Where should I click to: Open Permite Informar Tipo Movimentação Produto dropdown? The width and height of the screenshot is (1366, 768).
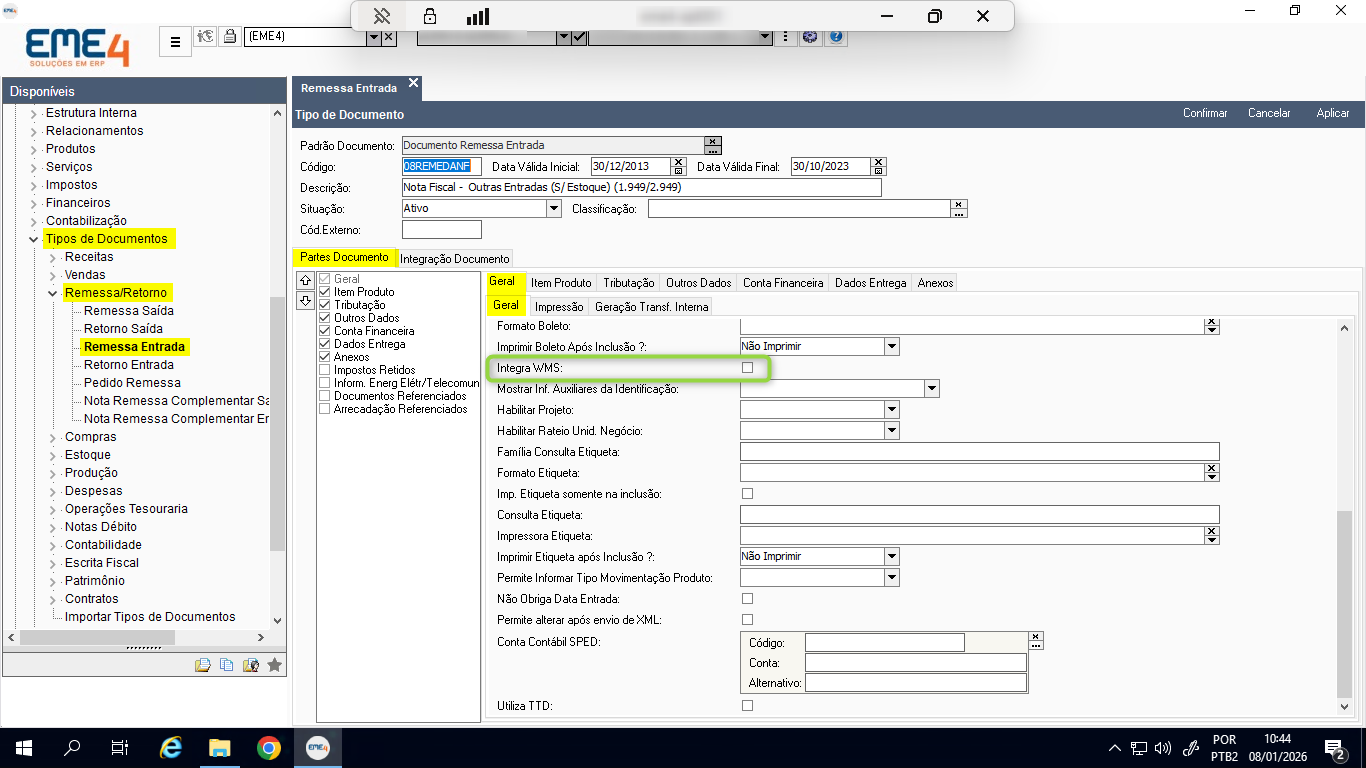coord(892,578)
